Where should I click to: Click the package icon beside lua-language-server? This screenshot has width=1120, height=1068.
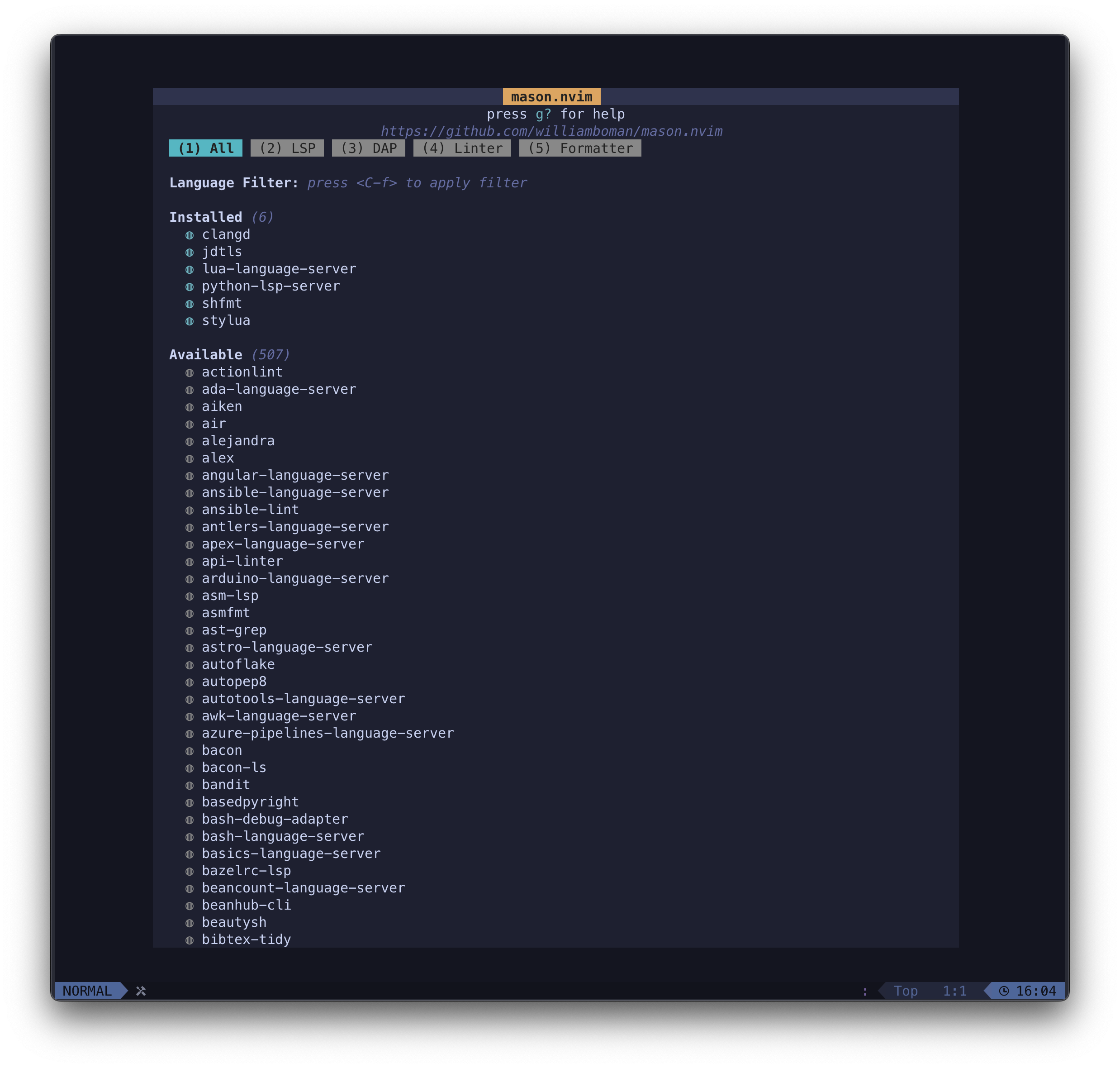coord(190,269)
